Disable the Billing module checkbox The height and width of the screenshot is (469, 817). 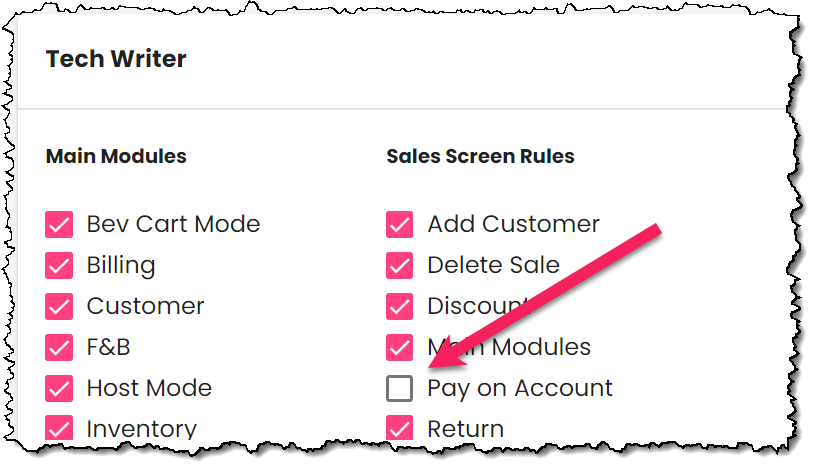click(60, 265)
